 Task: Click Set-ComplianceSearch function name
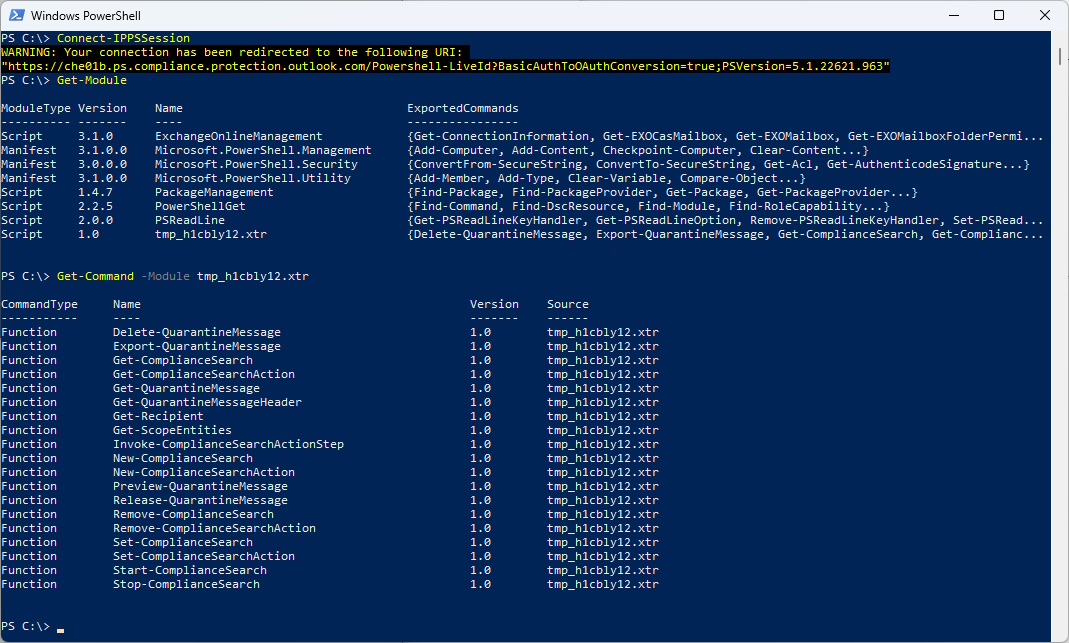183,542
